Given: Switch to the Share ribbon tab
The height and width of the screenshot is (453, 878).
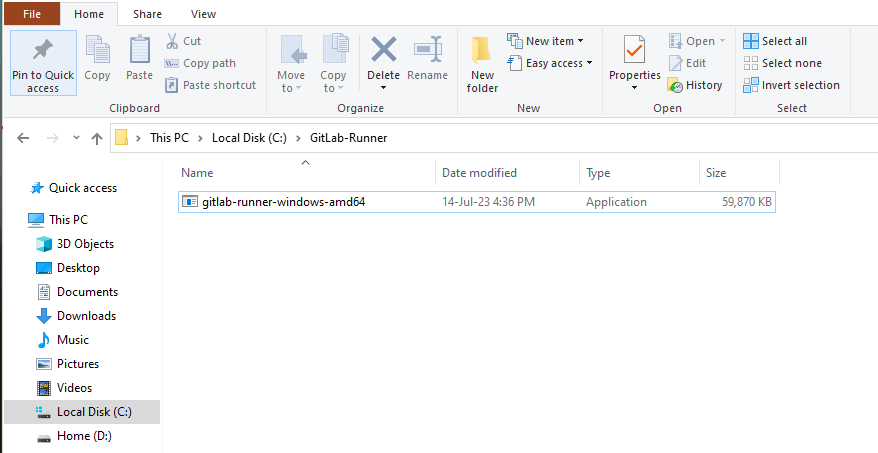Looking at the screenshot, I should pyautogui.click(x=147, y=15).
